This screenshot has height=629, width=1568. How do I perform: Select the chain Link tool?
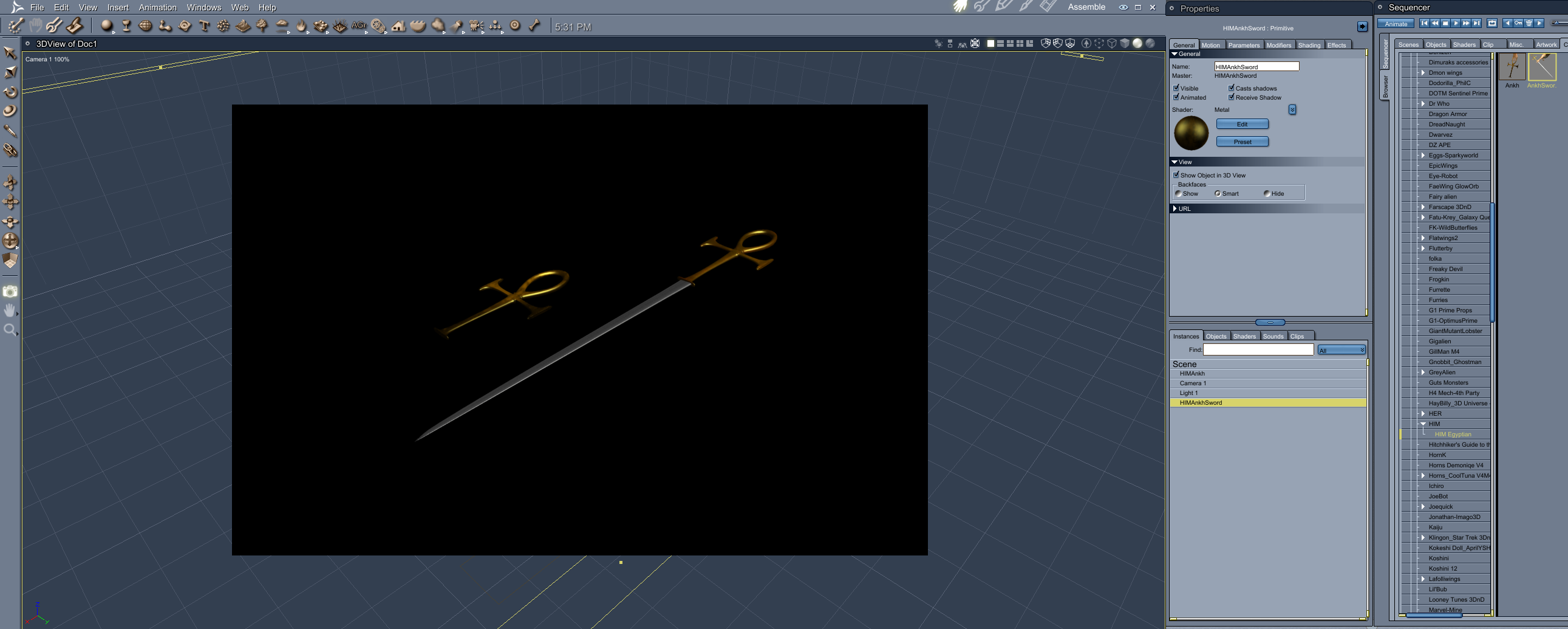tap(10, 150)
